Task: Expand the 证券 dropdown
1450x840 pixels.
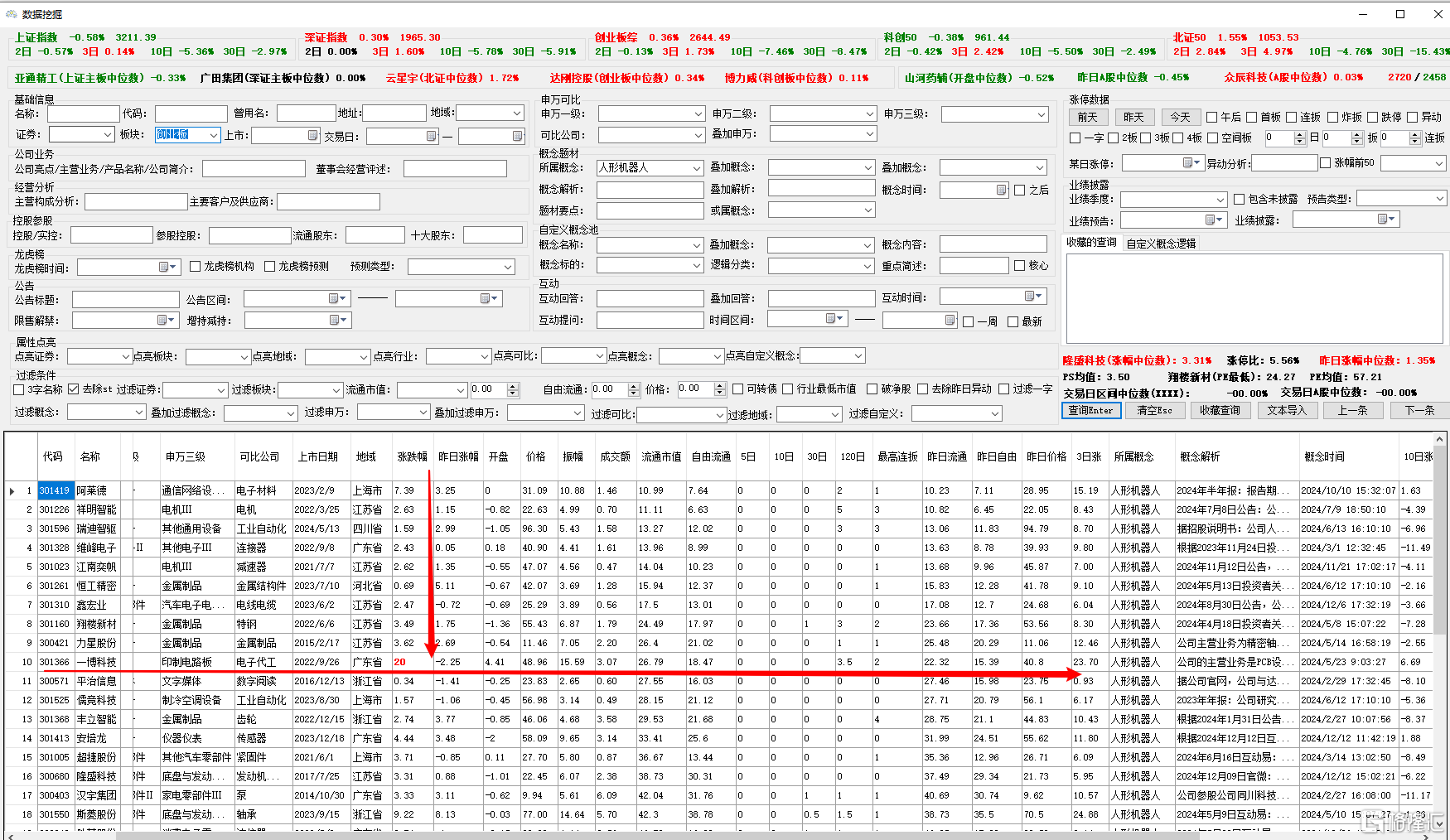Action: (108, 135)
